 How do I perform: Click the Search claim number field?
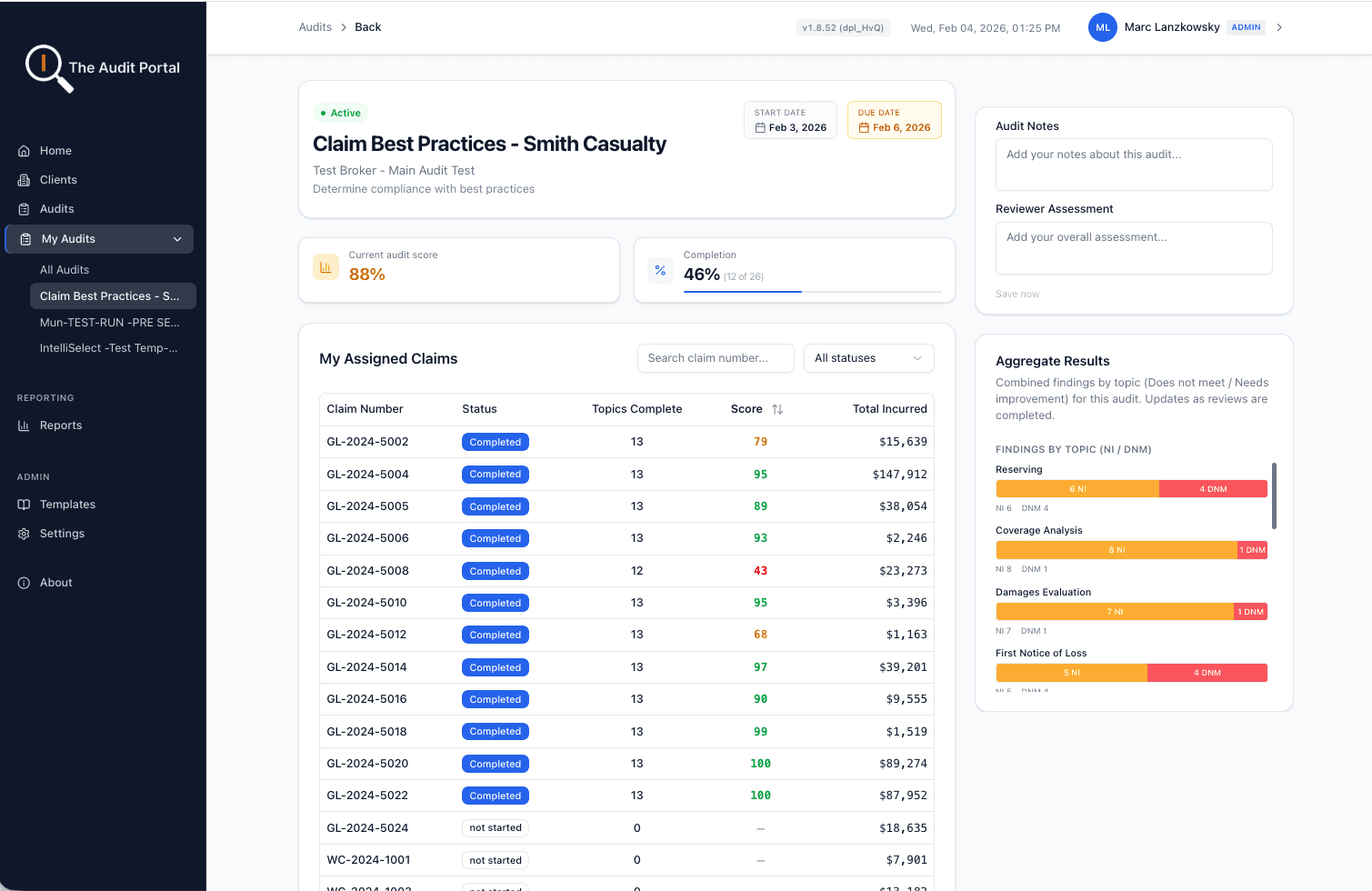(x=715, y=358)
